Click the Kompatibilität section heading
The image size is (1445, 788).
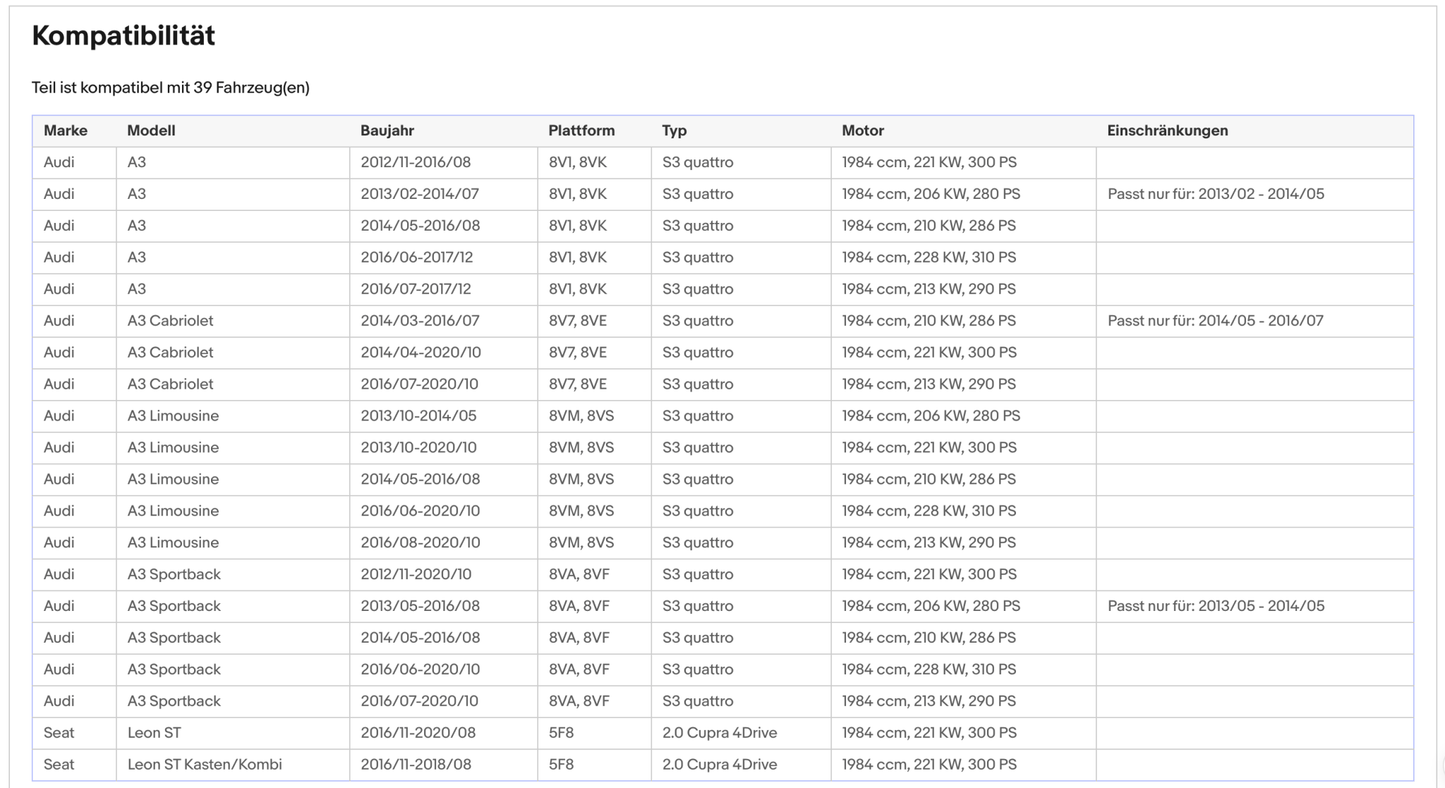[123, 36]
